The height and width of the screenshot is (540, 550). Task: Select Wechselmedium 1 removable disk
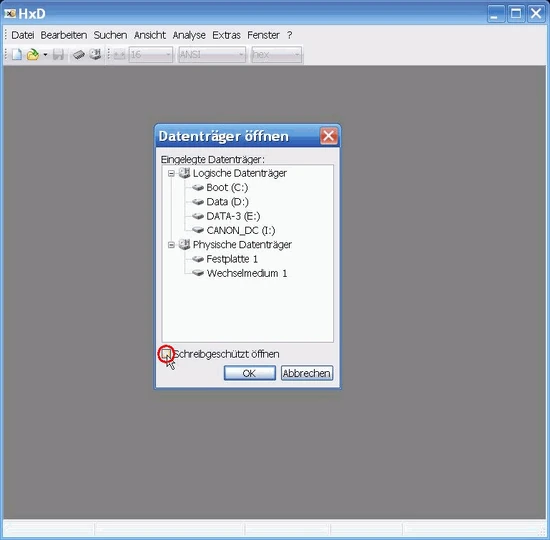(247, 273)
